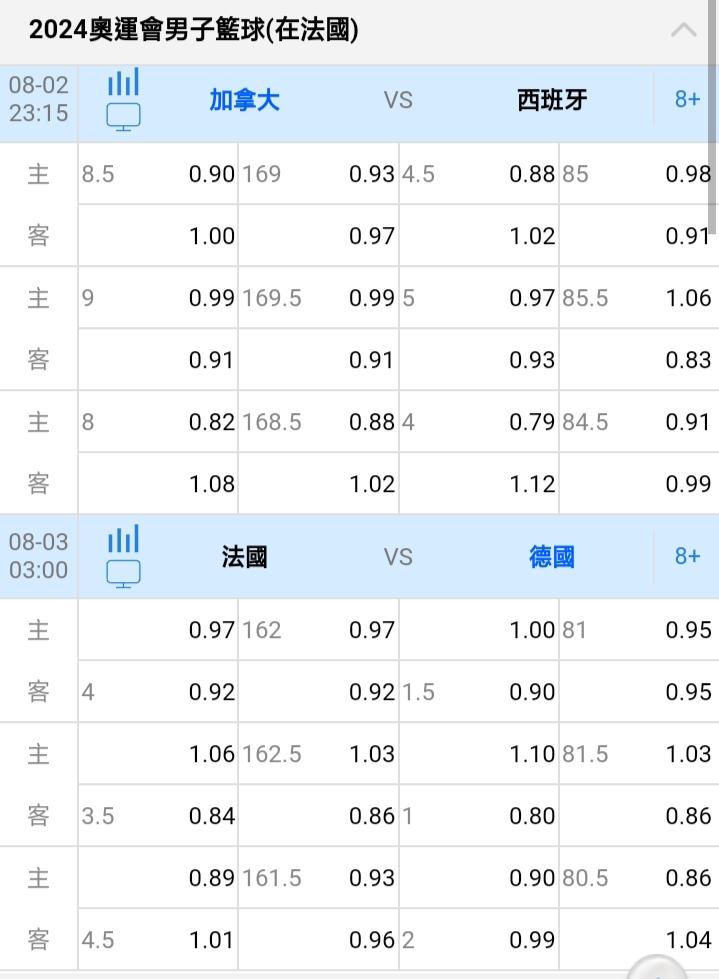This screenshot has width=719, height=979.
Task: Tap the round floating button at bottom right
Action: pyautogui.click(x=658, y=969)
